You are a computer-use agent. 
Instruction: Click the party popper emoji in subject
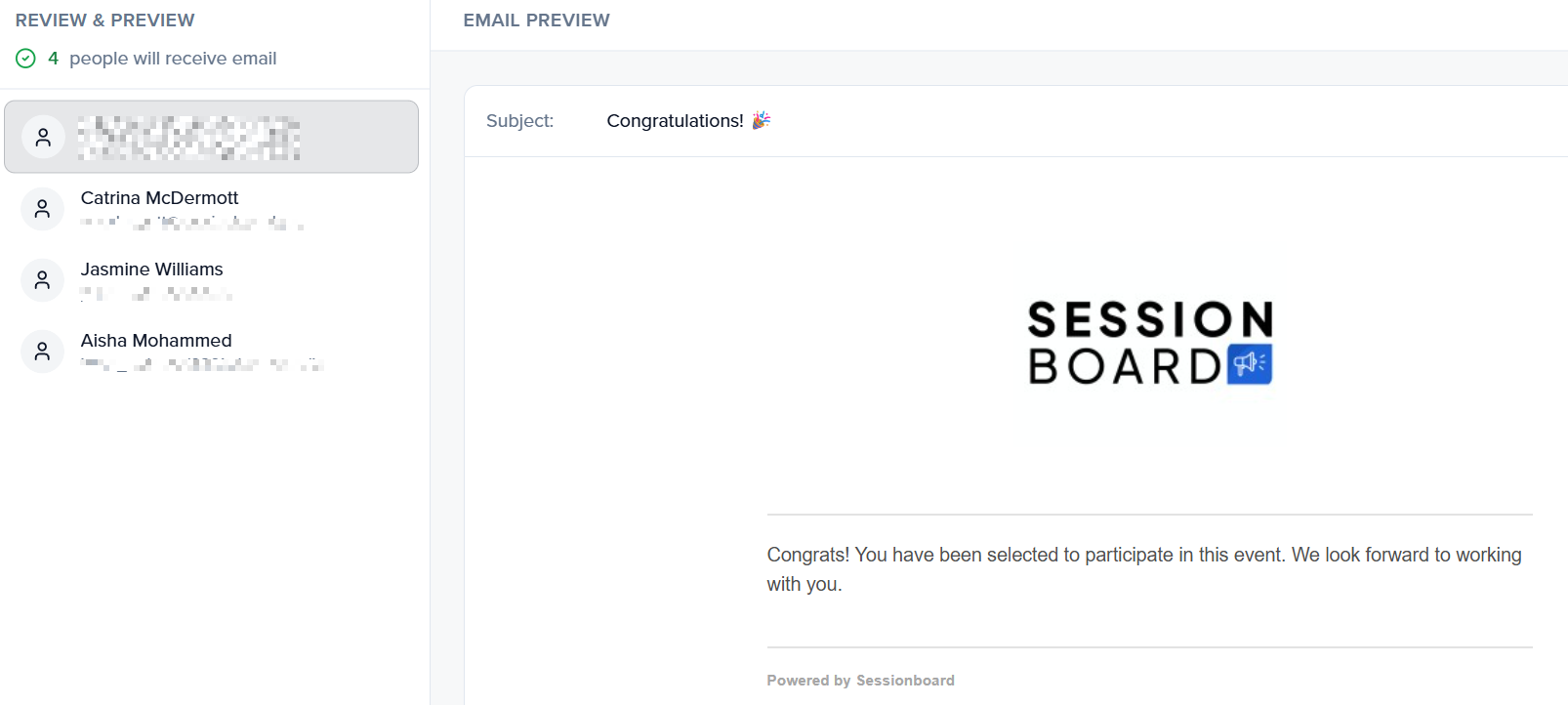point(762,120)
